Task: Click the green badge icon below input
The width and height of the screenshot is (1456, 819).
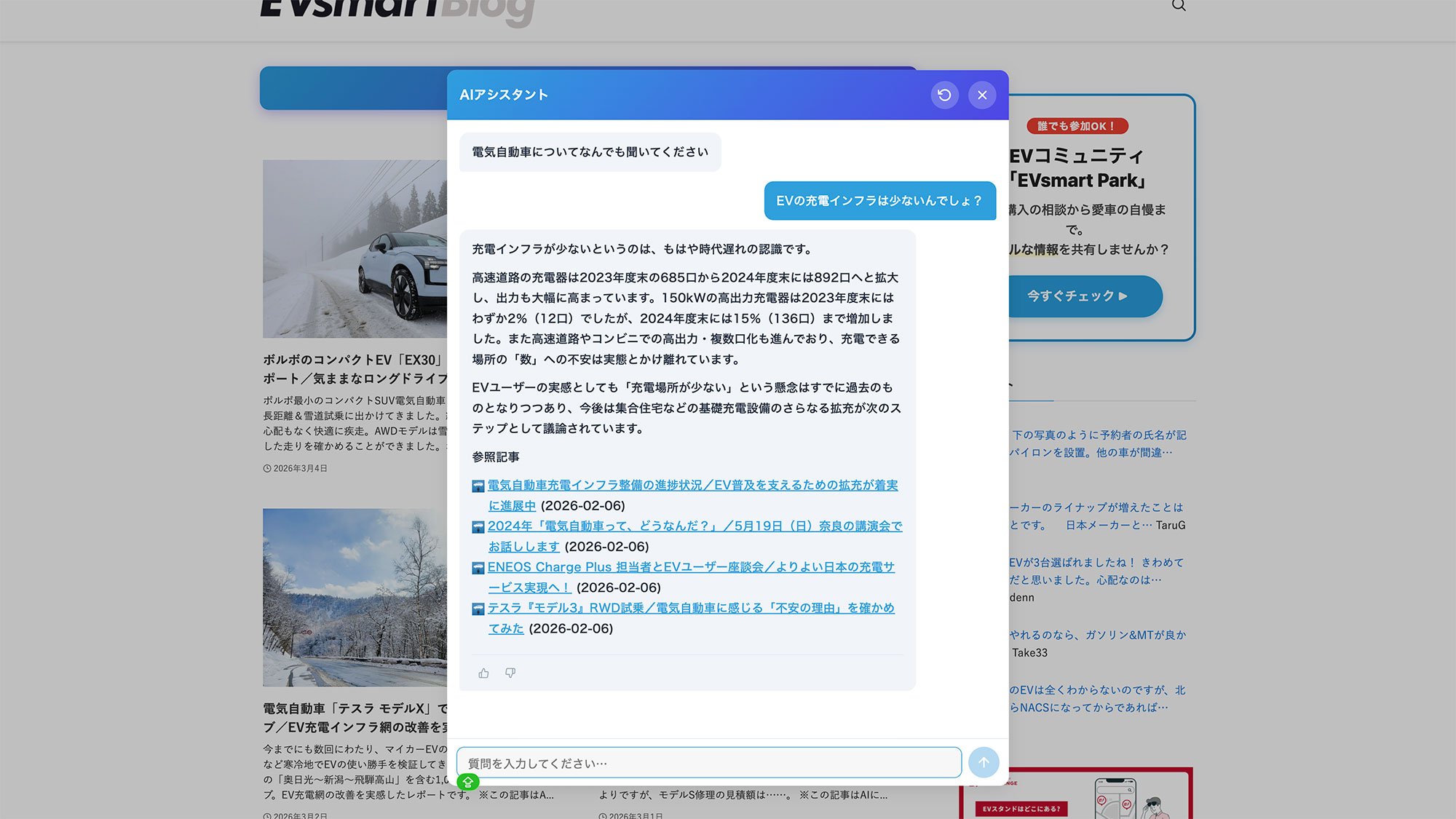Action: coord(468,783)
